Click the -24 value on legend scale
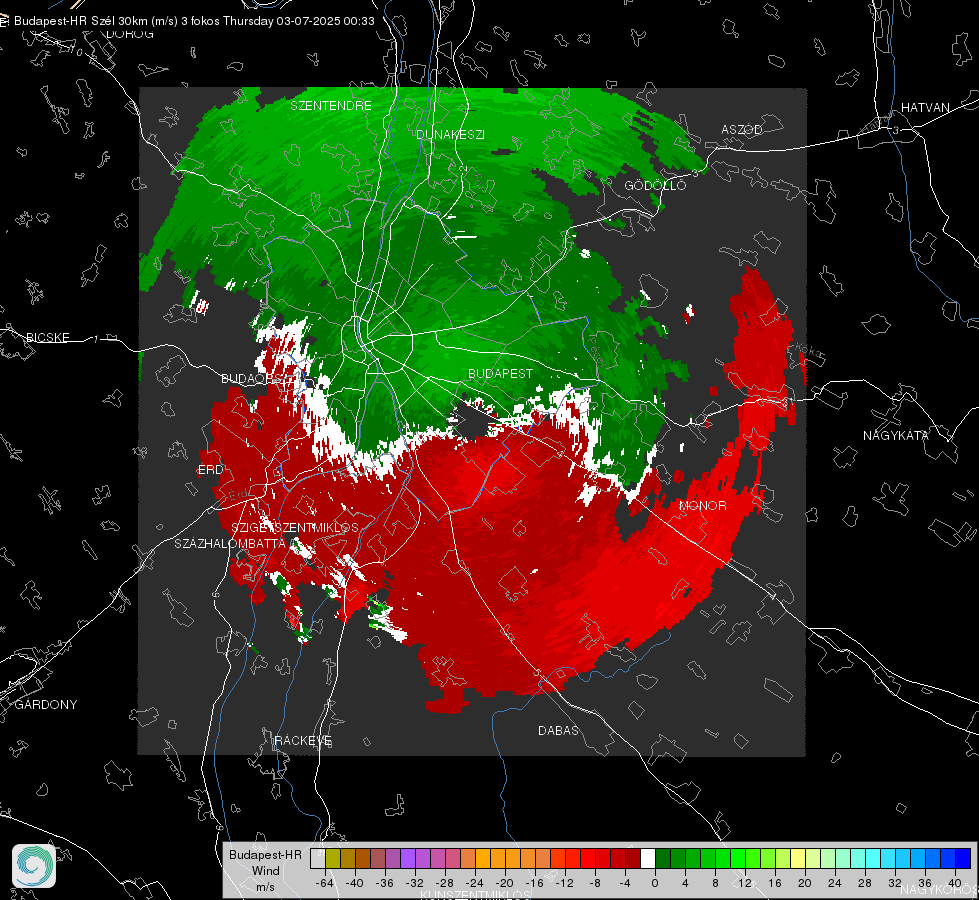 click(475, 883)
